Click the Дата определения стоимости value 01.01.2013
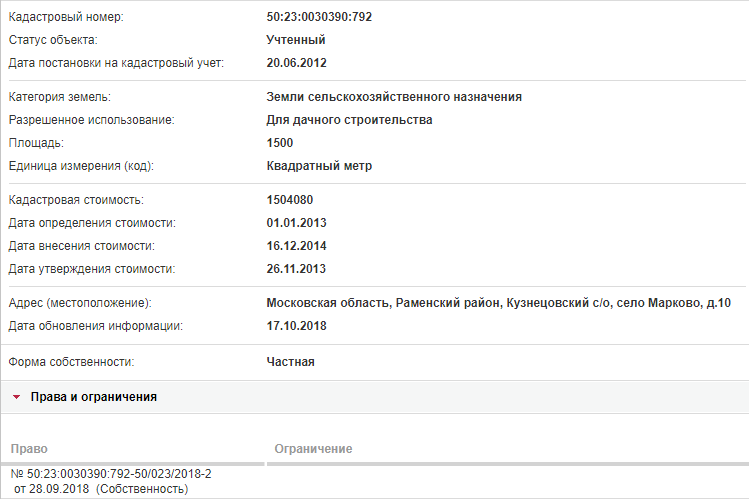This screenshot has width=749, height=499. tap(297, 223)
